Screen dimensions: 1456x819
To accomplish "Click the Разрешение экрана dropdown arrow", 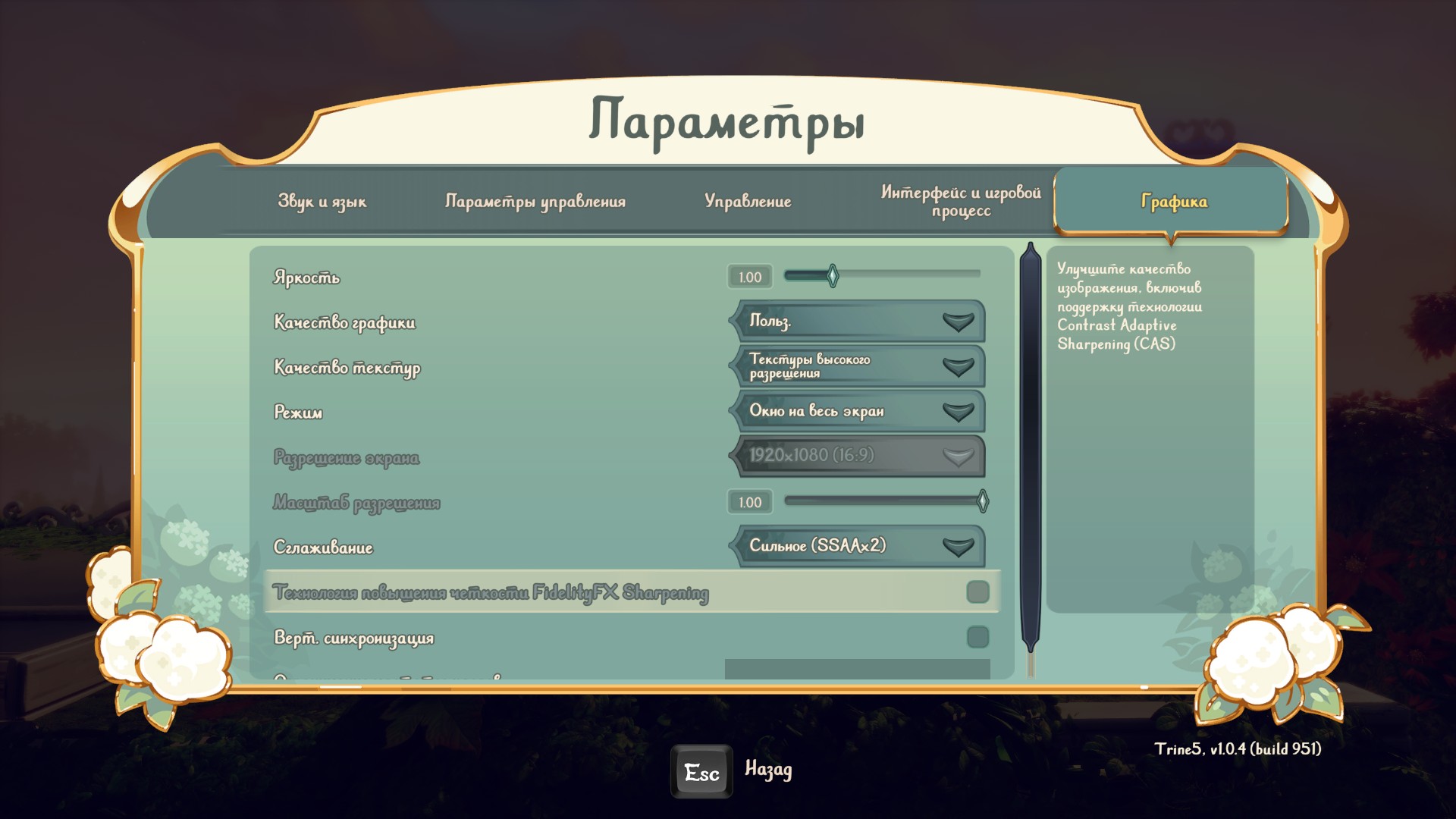I will 958,457.
